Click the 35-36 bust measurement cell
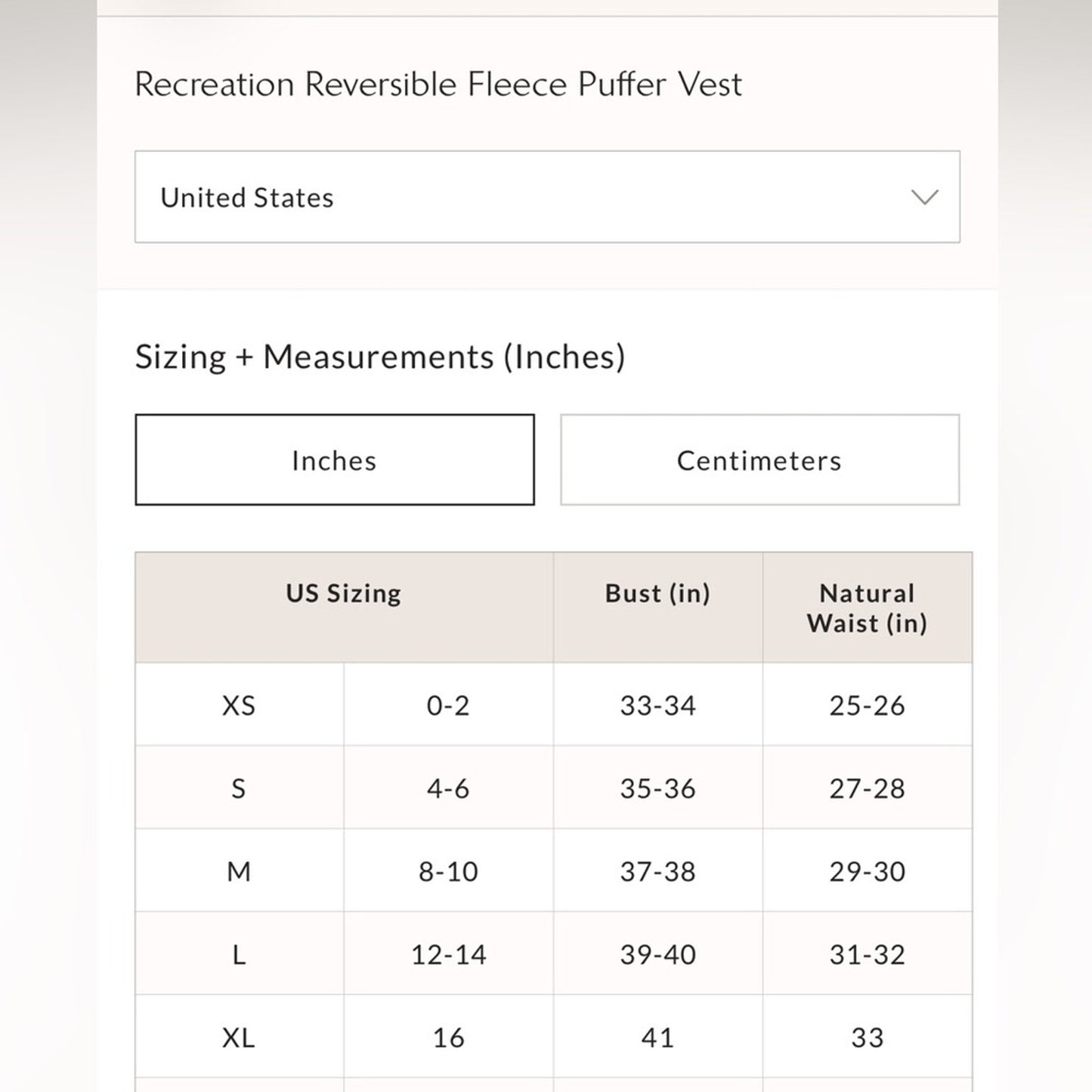 pos(657,789)
